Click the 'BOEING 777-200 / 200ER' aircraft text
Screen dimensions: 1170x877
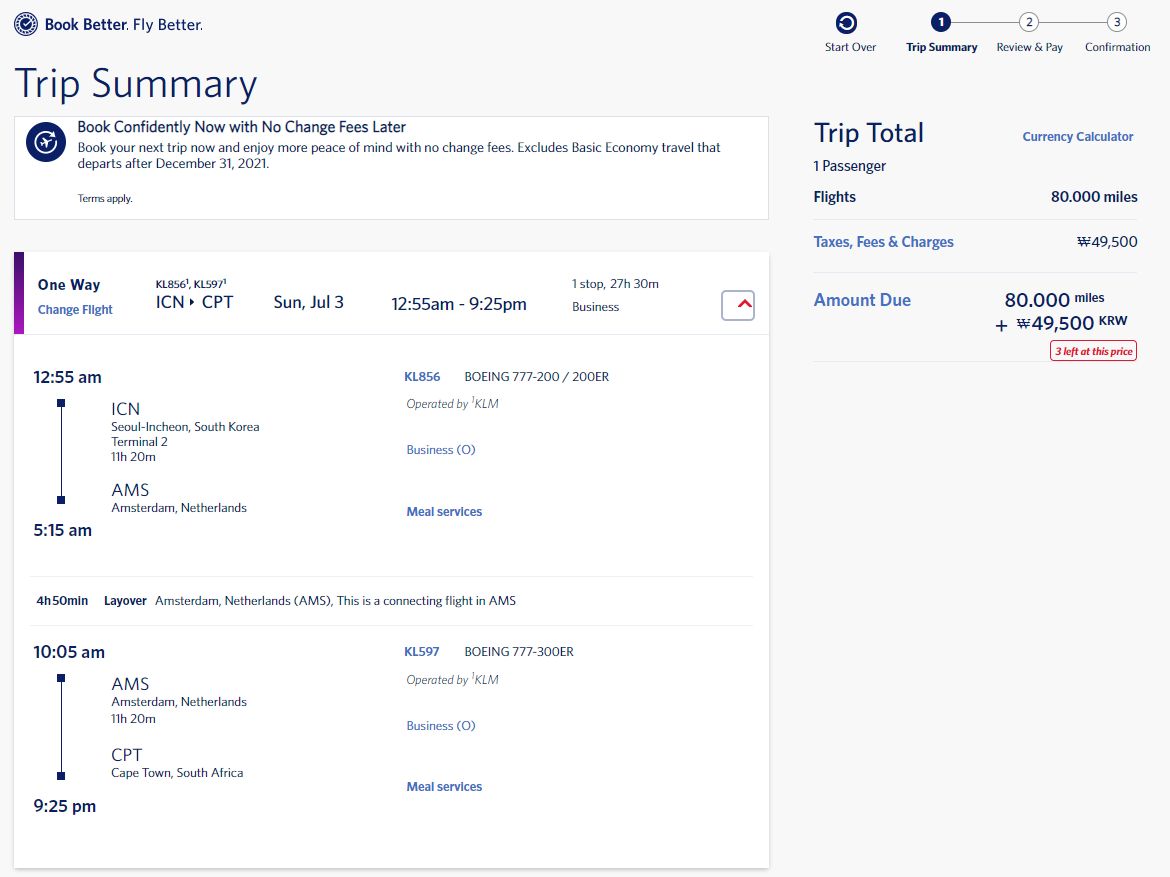click(x=536, y=377)
